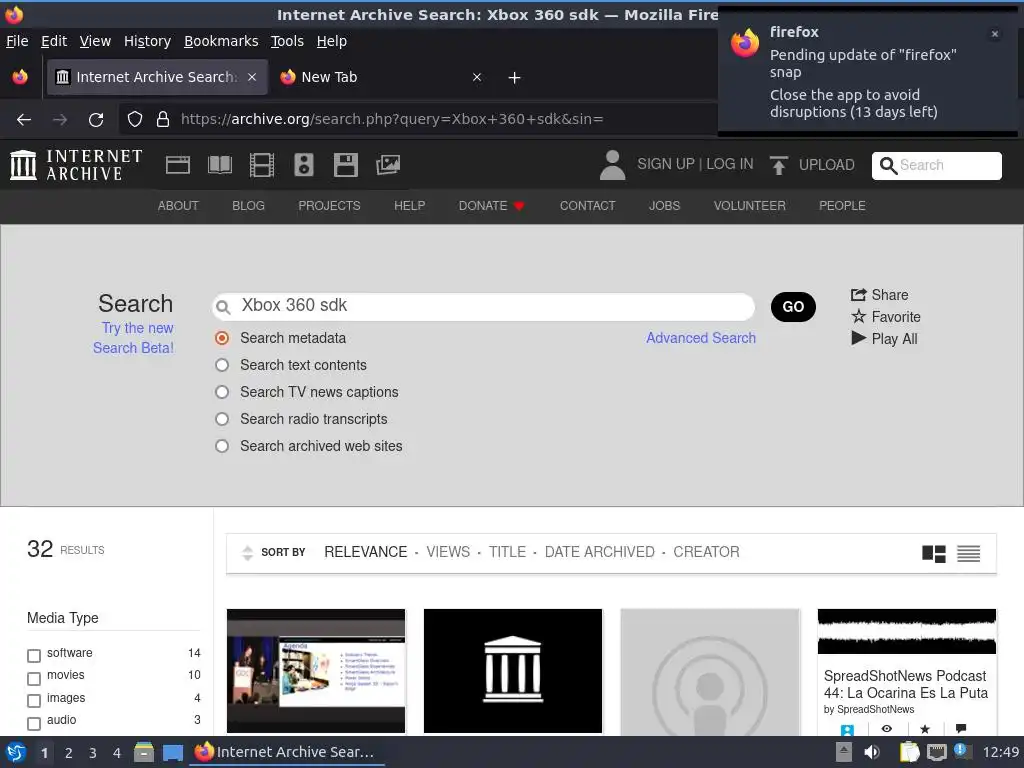Click the Share icon link

[x=879, y=295]
